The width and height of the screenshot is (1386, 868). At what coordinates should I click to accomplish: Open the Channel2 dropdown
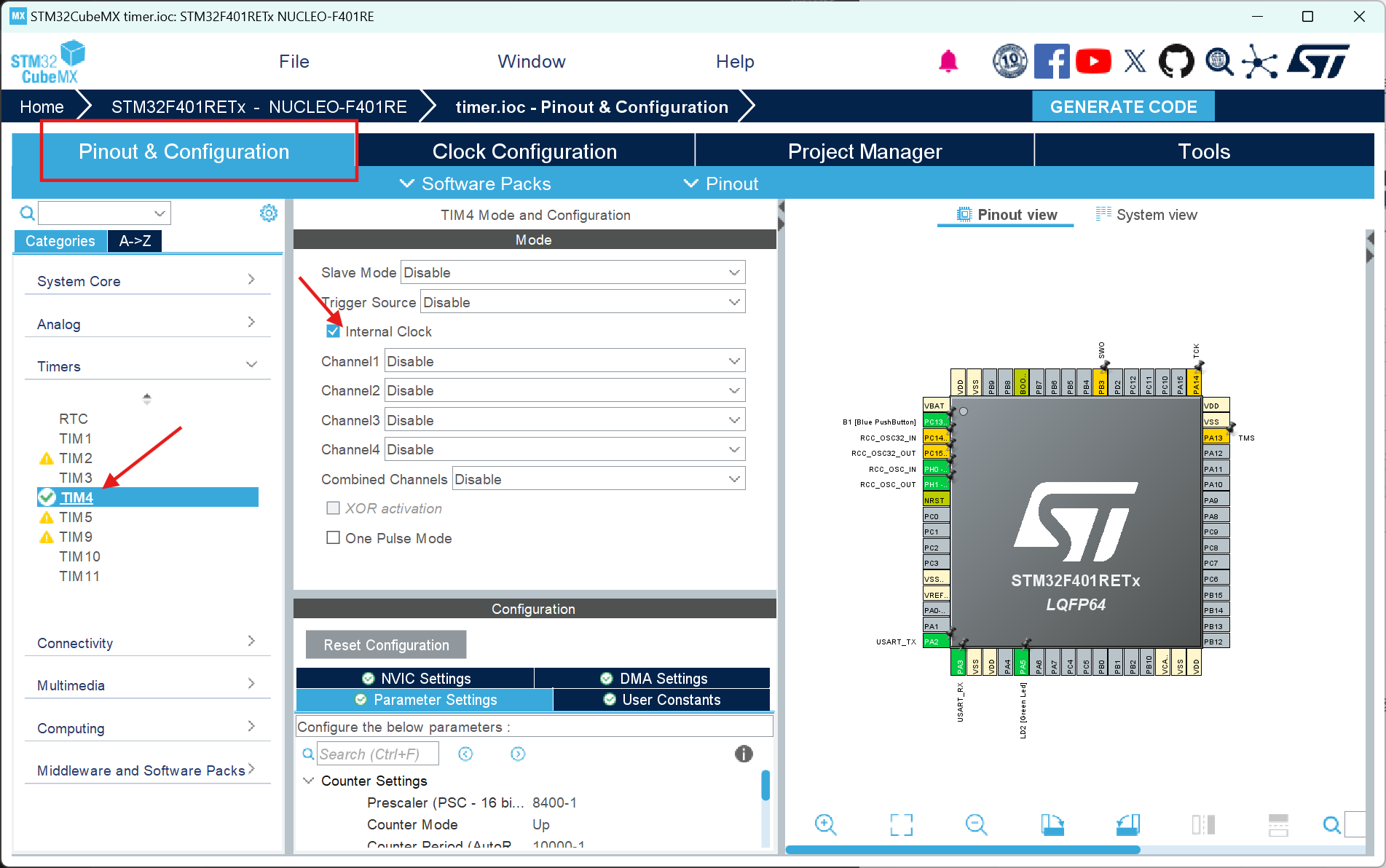(564, 390)
